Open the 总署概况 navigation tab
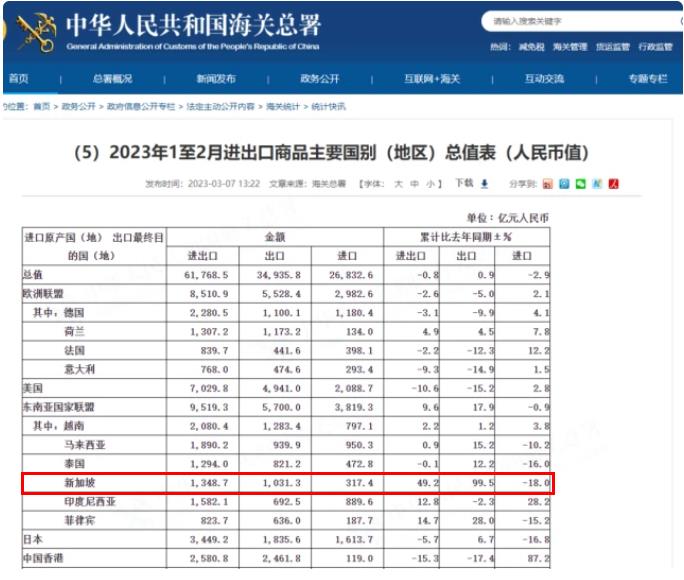The image size is (684, 580). (x=113, y=79)
